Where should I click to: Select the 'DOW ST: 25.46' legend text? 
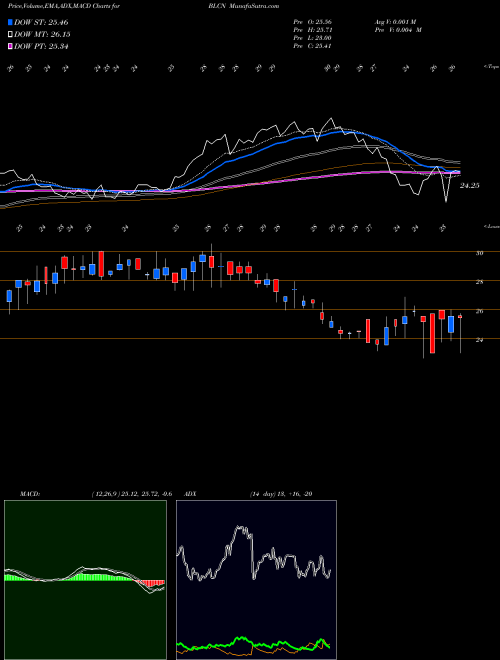pos(41,22)
